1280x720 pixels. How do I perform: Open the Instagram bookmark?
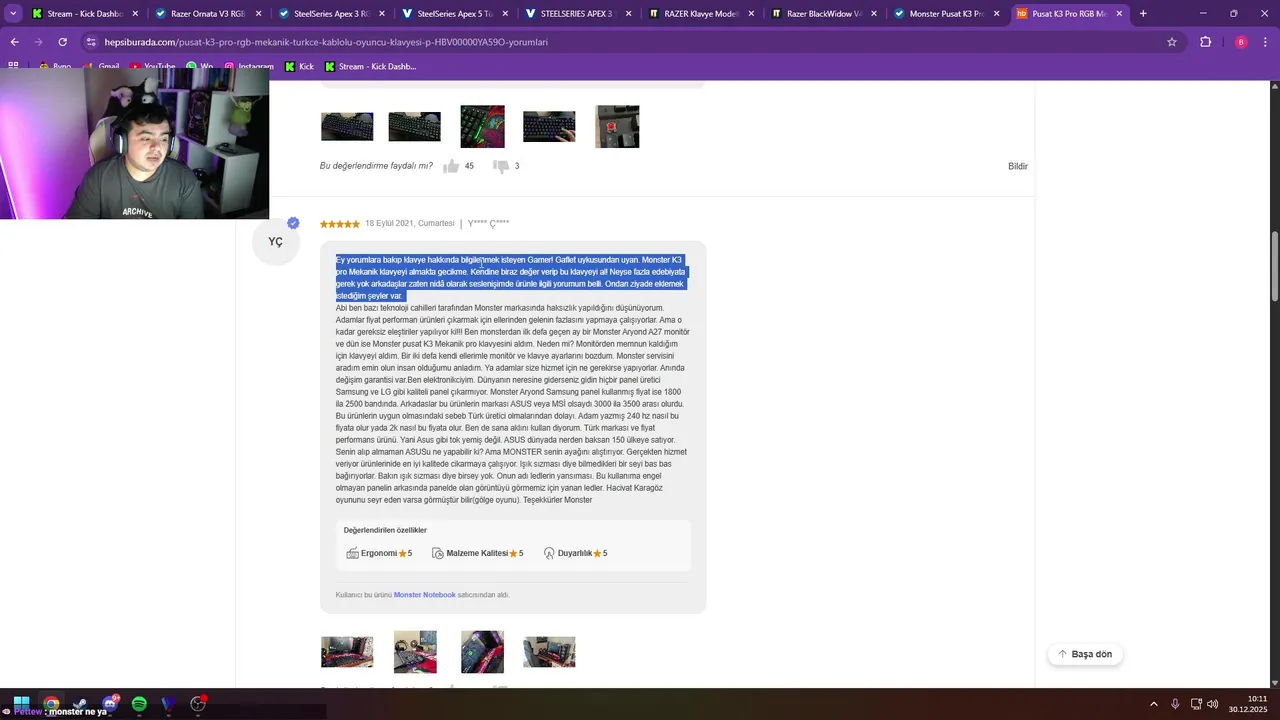(x=249, y=67)
